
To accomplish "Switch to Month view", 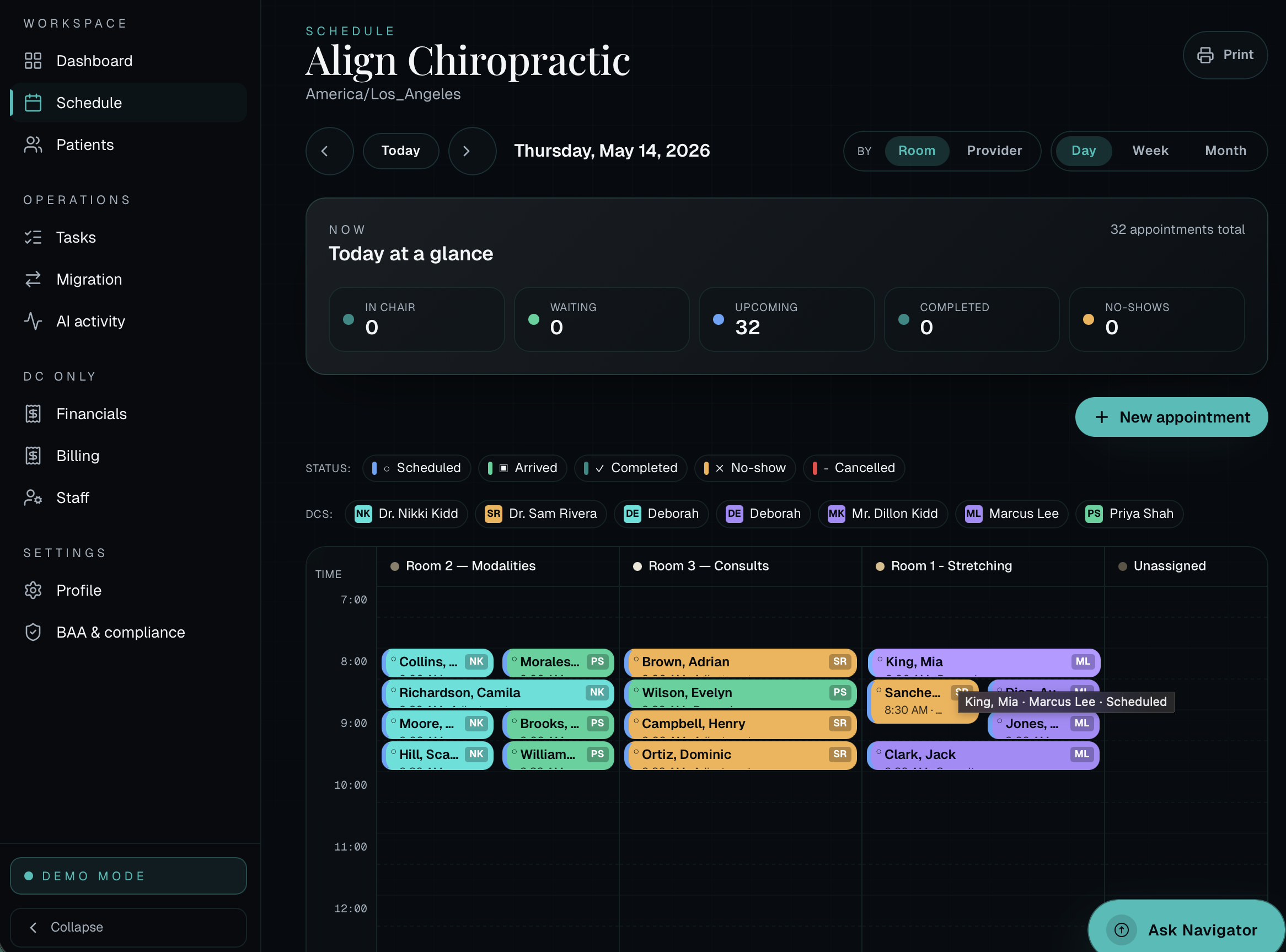I will [x=1225, y=151].
